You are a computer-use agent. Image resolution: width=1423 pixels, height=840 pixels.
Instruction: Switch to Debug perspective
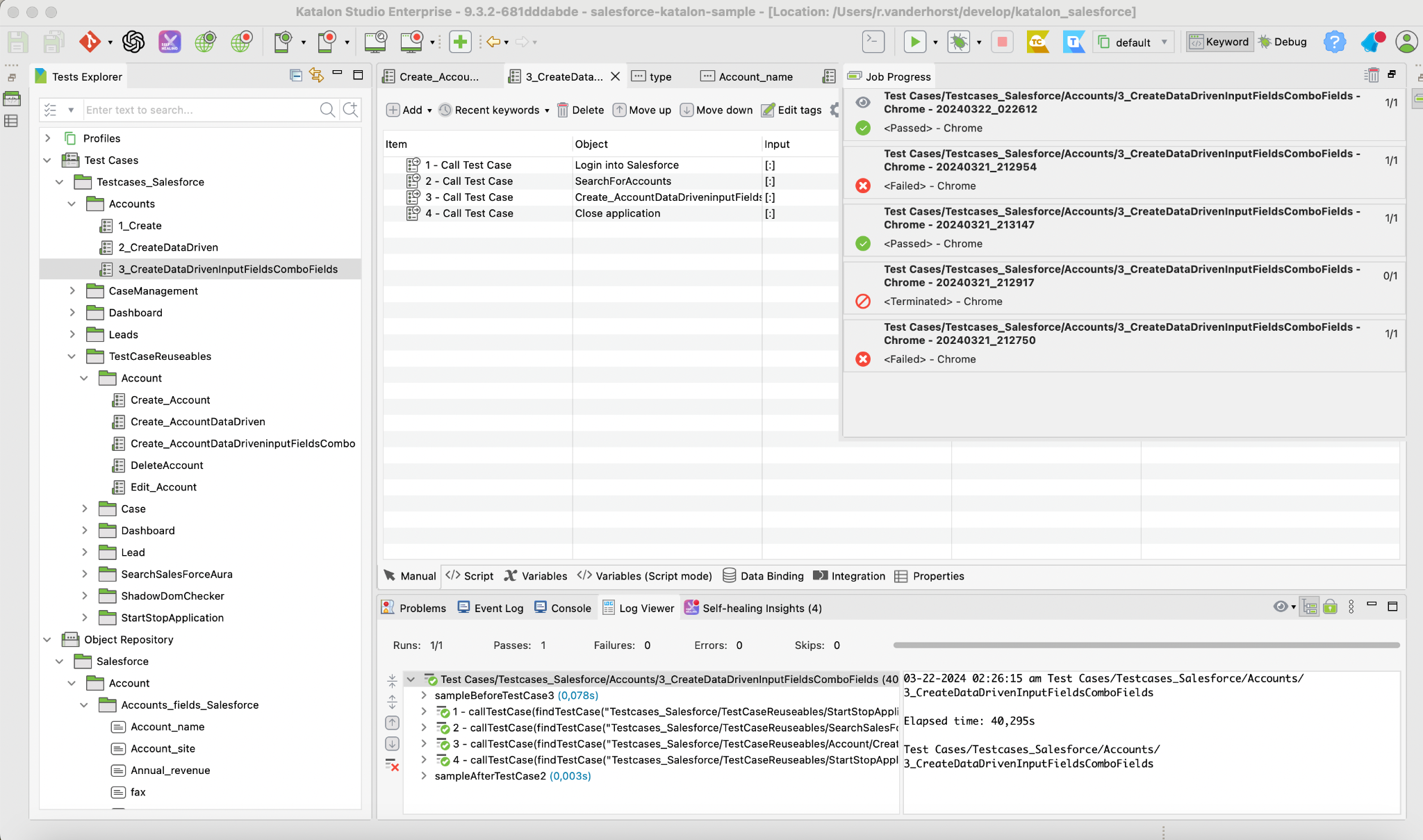(1283, 42)
